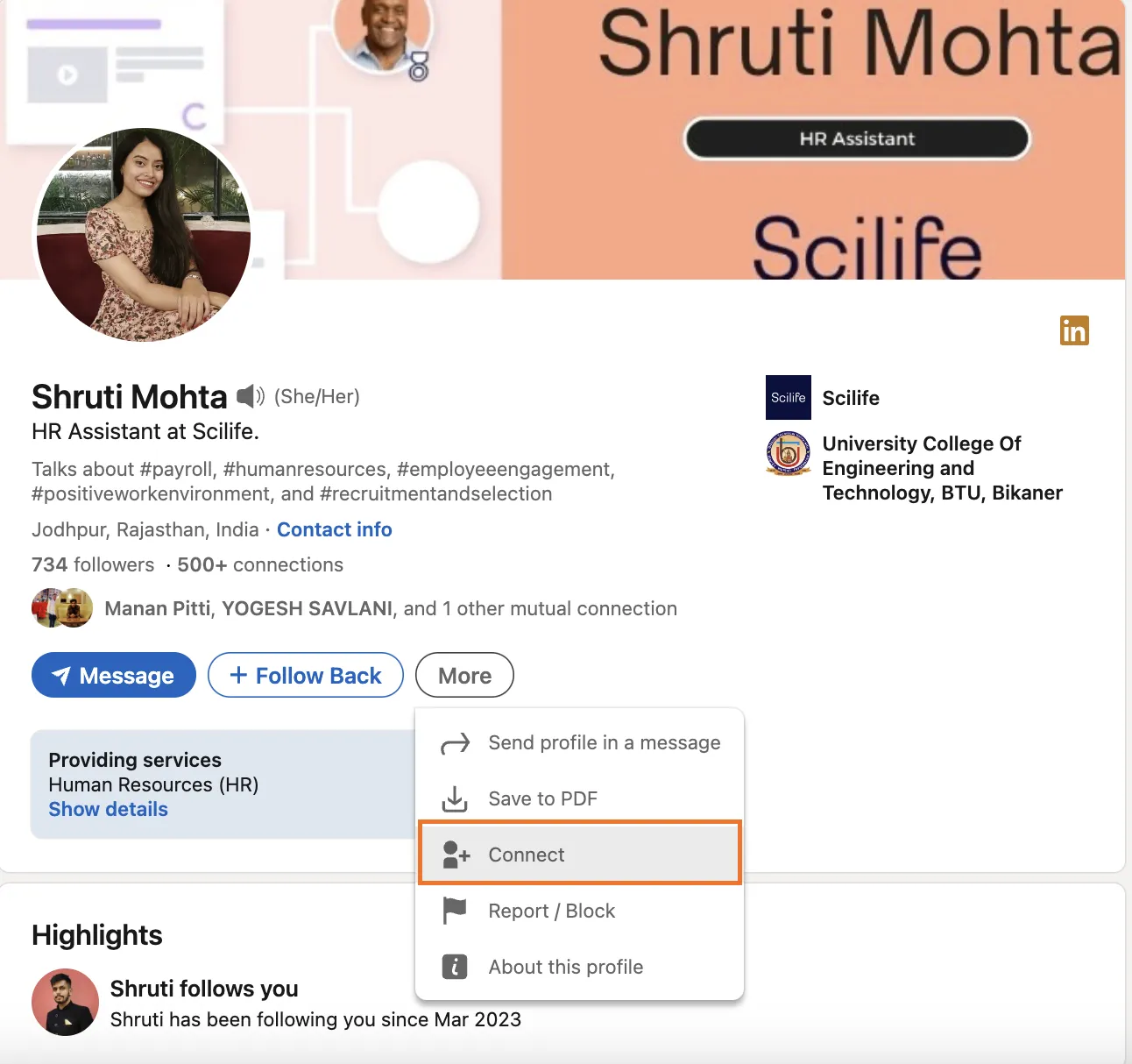Image resolution: width=1132 pixels, height=1064 pixels.
Task: Click the Providing services card title
Action: 135,760
